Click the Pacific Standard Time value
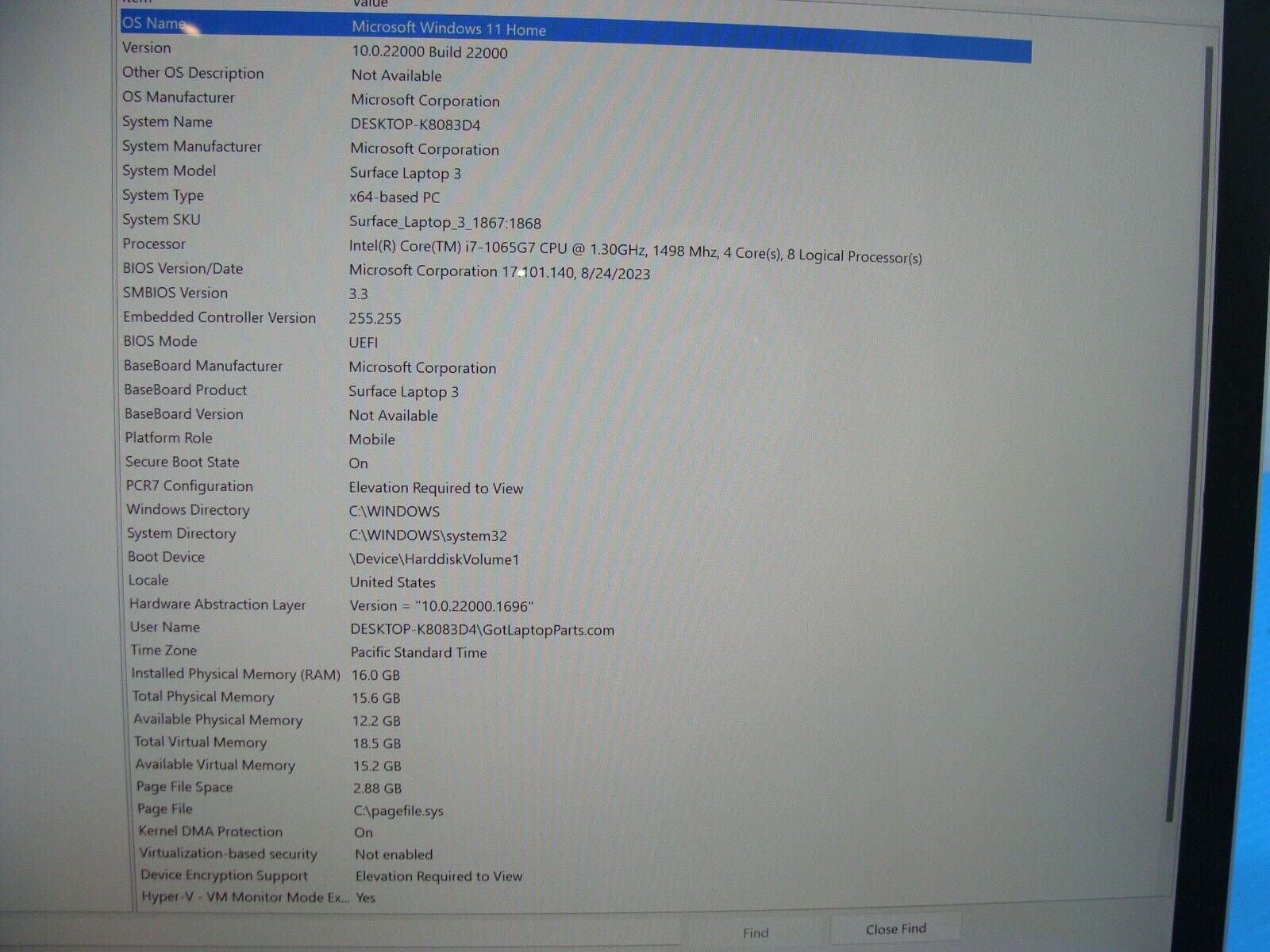This screenshot has width=1270, height=952. [418, 652]
